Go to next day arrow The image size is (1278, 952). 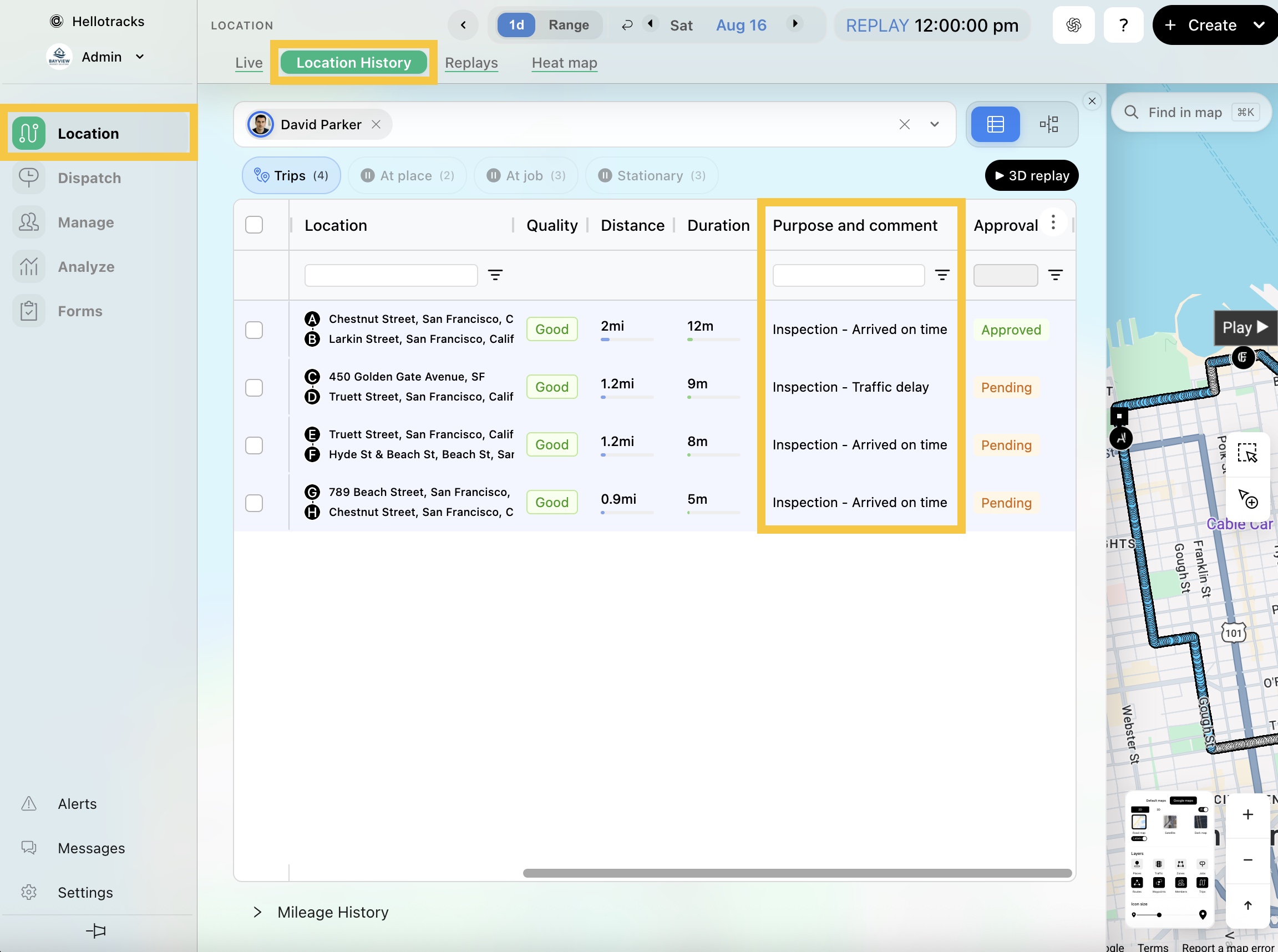[795, 24]
